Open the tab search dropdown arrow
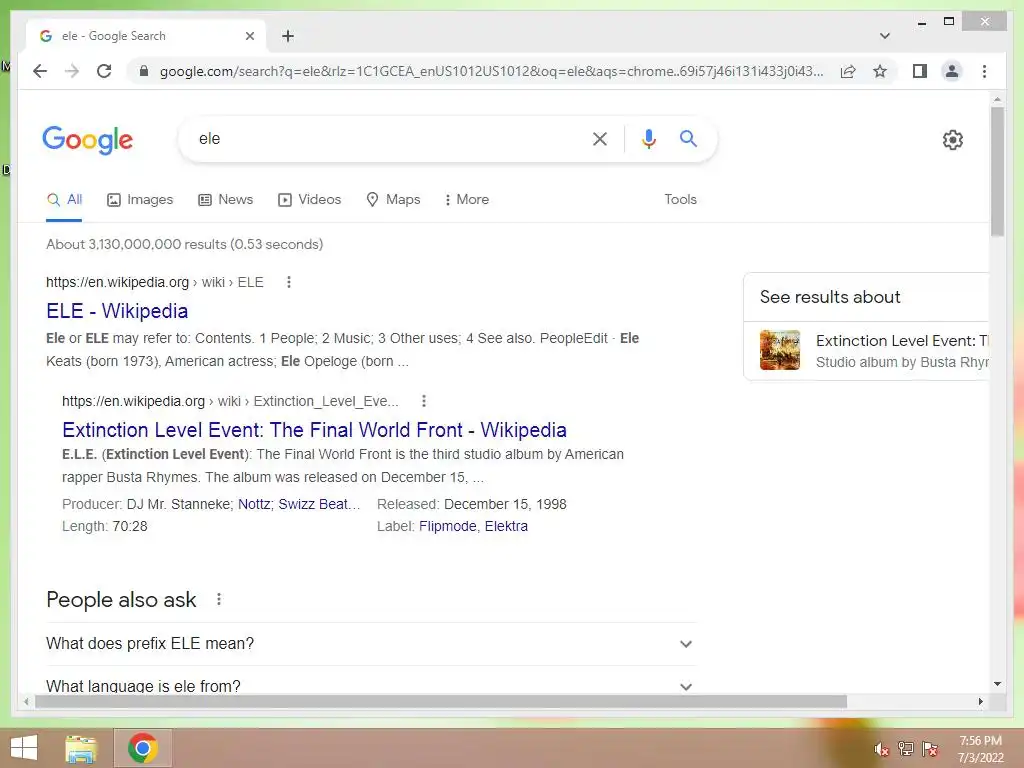The height and width of the screenshot is (768, 1024). tap(885, 36)
